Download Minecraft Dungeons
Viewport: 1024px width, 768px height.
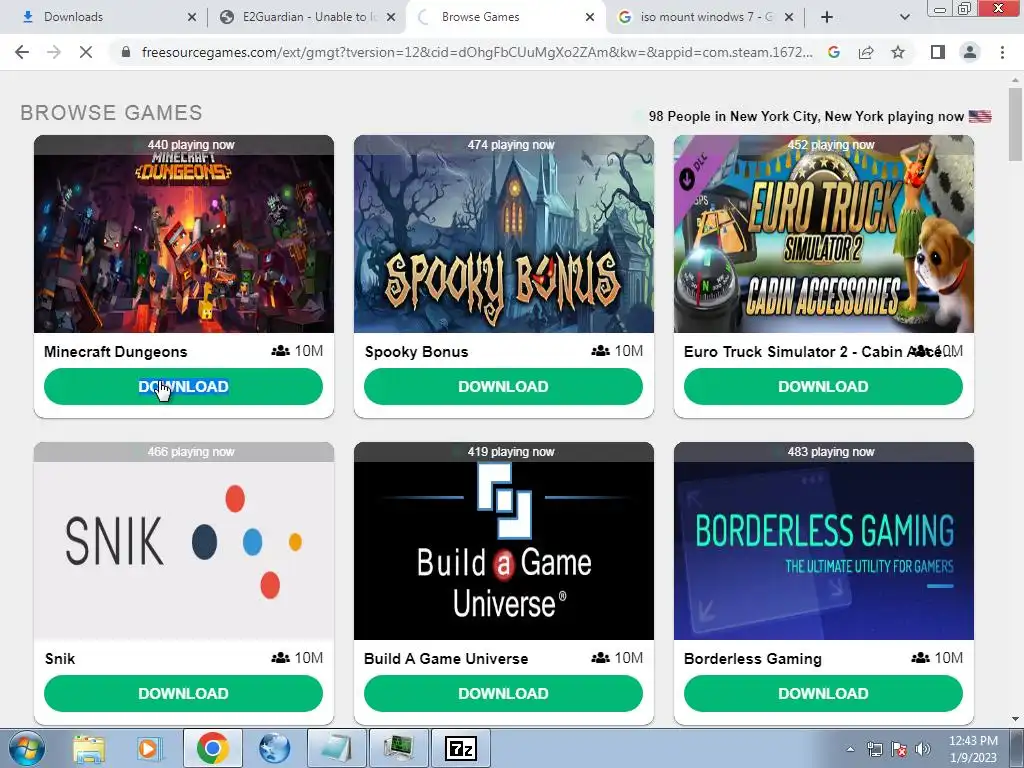(184, 387)
